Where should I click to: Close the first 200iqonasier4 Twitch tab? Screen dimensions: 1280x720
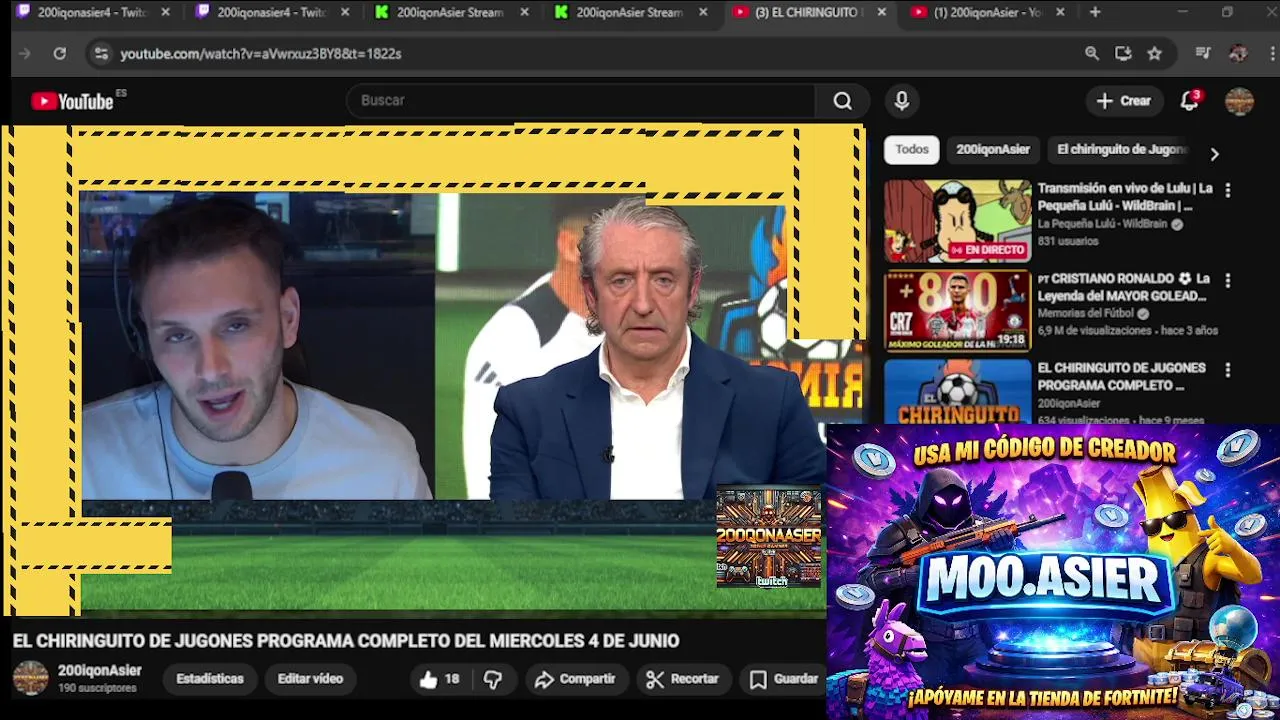pos(165,12)
